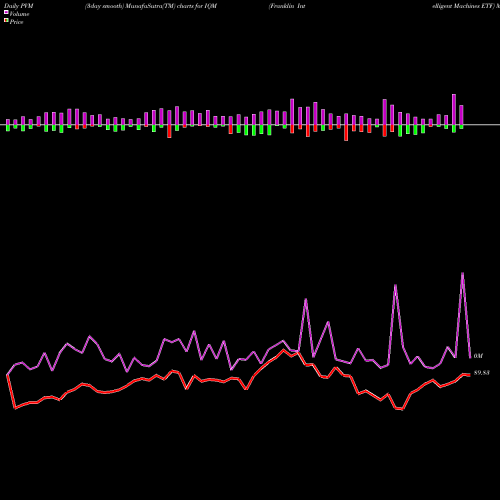
Task: Click the '89.83' price value label
Action: coord(481,373)
